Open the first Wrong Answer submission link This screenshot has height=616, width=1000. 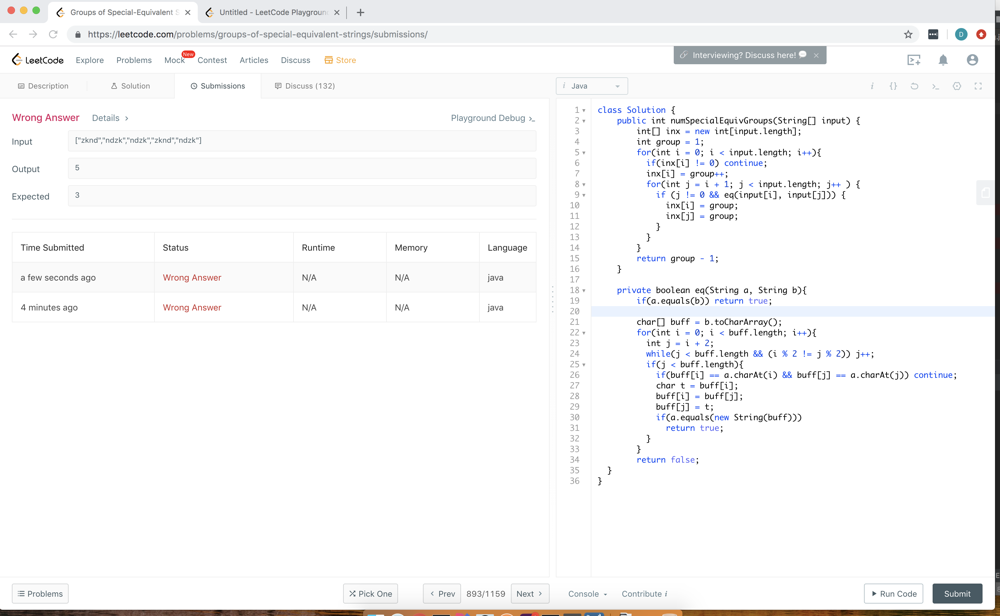coord(192,278)
